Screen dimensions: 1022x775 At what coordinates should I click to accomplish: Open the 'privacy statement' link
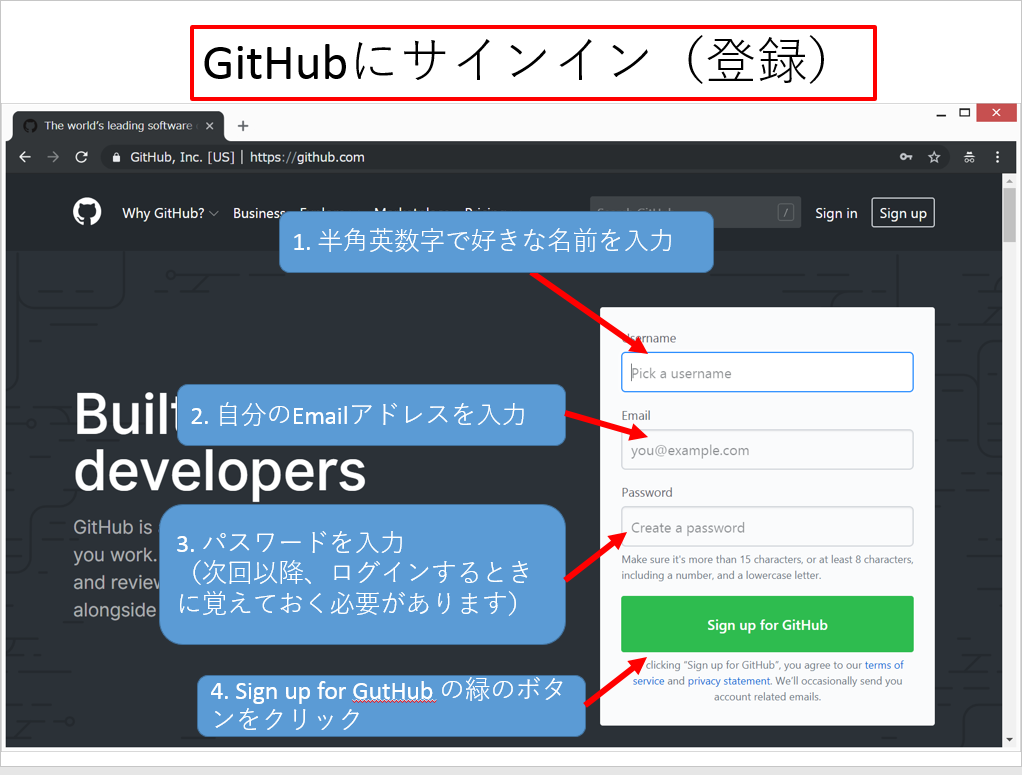(x=729, y=681)
